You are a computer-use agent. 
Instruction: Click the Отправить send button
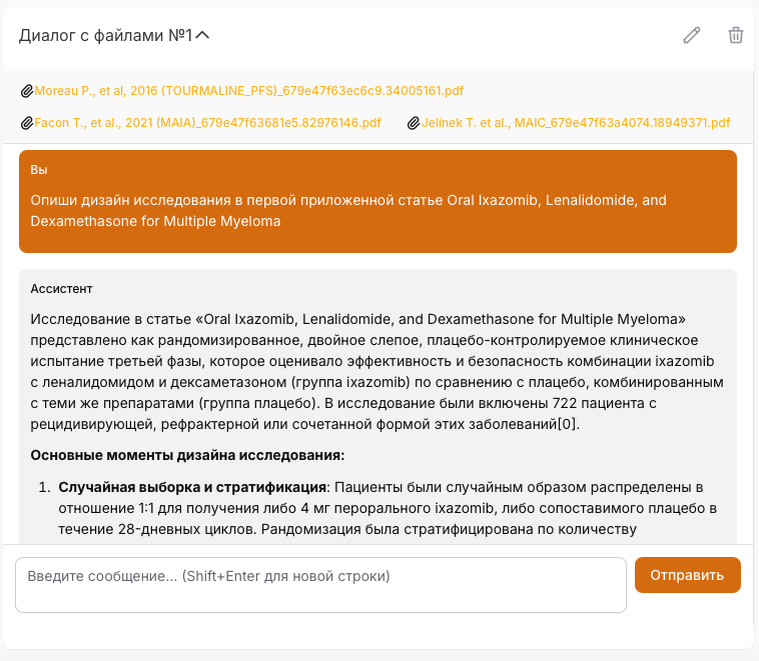tap(687, 575)
